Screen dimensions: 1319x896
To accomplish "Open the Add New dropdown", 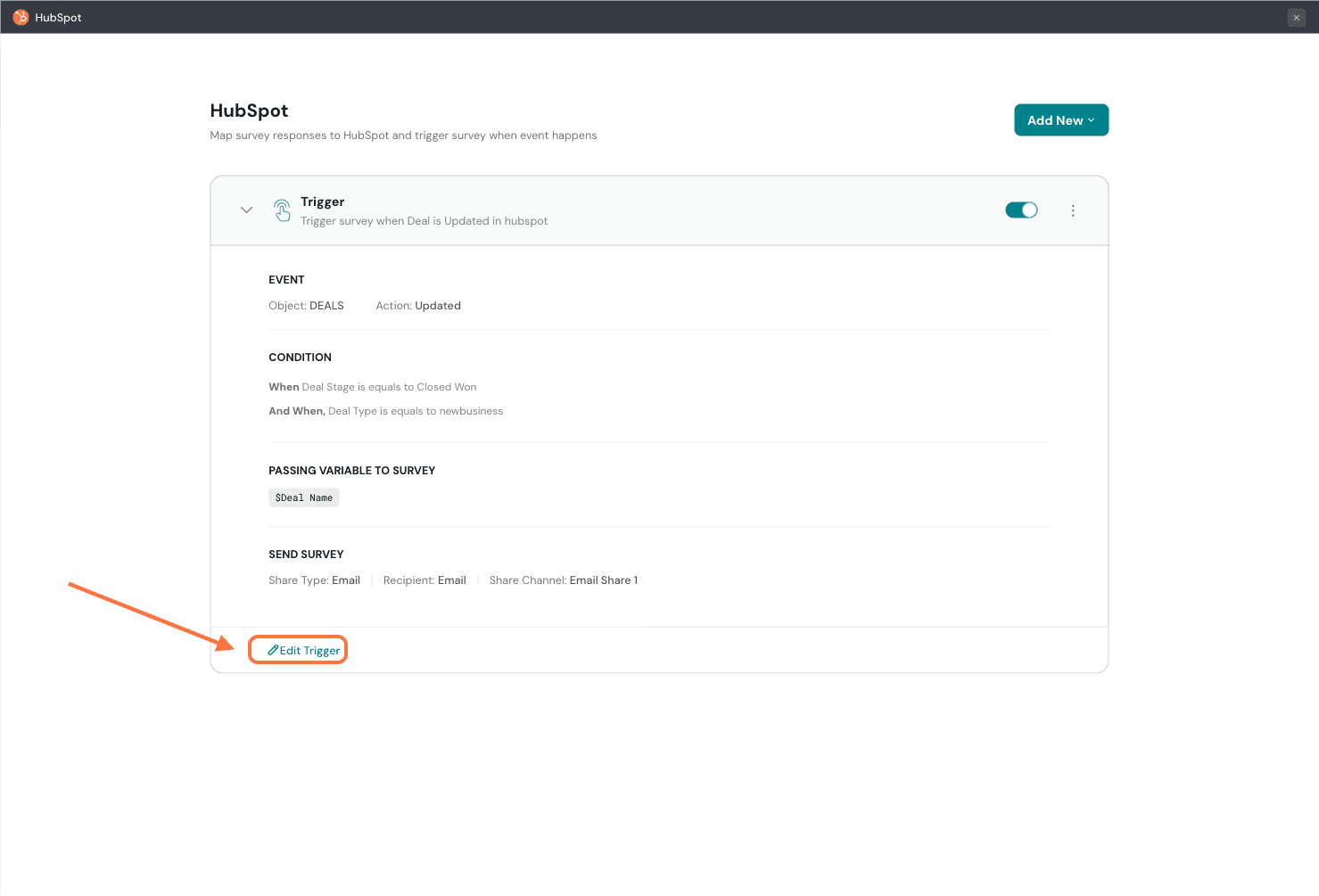I will [1060, 120].
